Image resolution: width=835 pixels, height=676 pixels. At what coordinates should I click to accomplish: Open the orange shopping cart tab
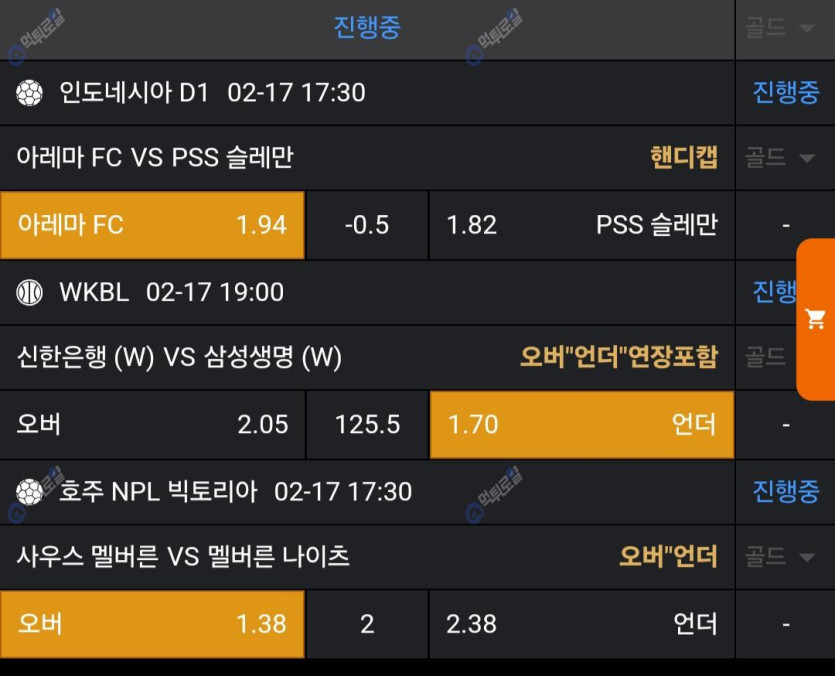(x=815, y=320)
